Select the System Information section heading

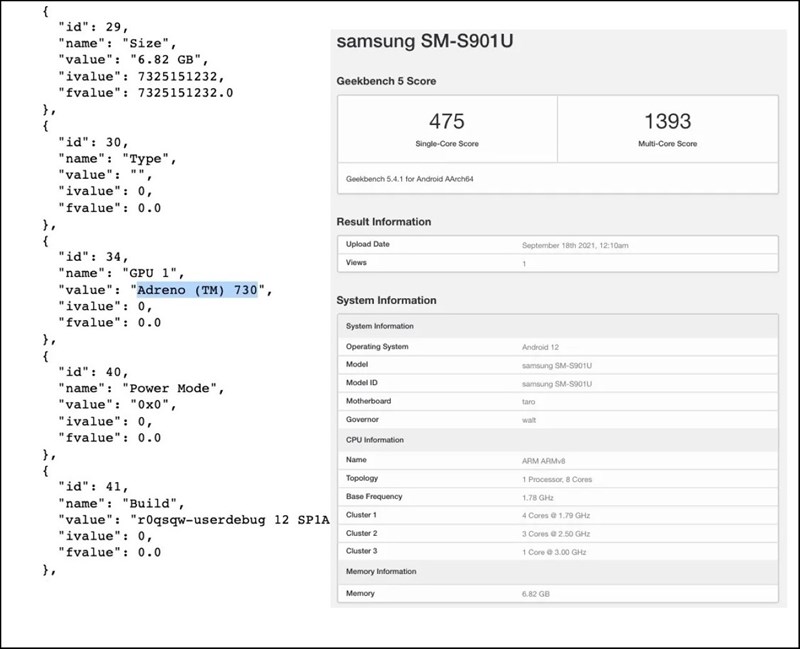[386, 300]
